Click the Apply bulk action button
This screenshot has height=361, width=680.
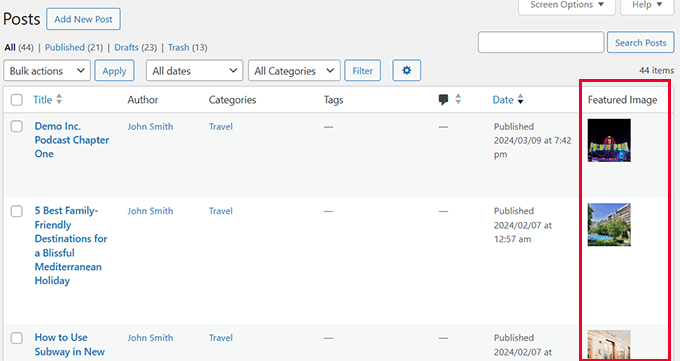pyautogui.click(x=114, y=70)
